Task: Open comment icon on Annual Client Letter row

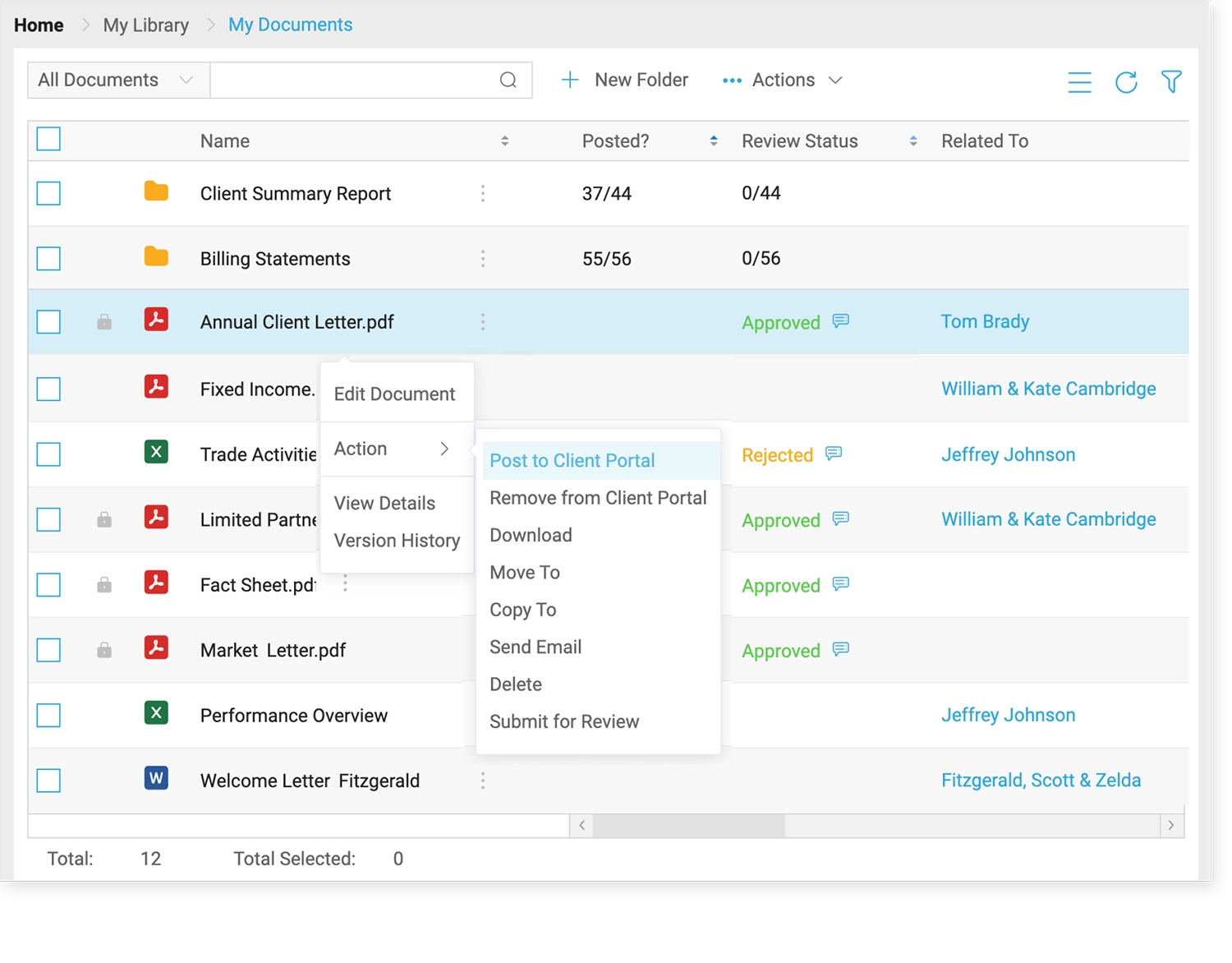Action: (x=840, y=320)
